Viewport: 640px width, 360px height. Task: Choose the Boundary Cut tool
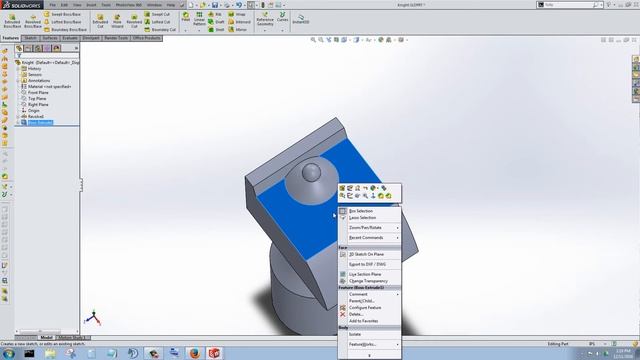tap(160, 29)
